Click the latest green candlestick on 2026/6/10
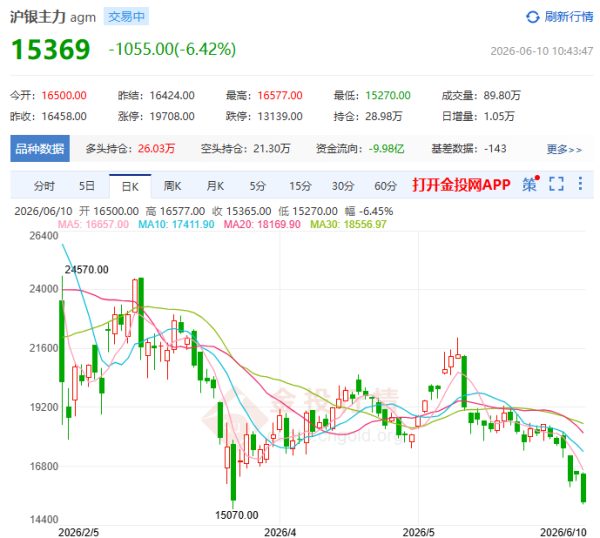600x538 pixels. click(584, 487)
